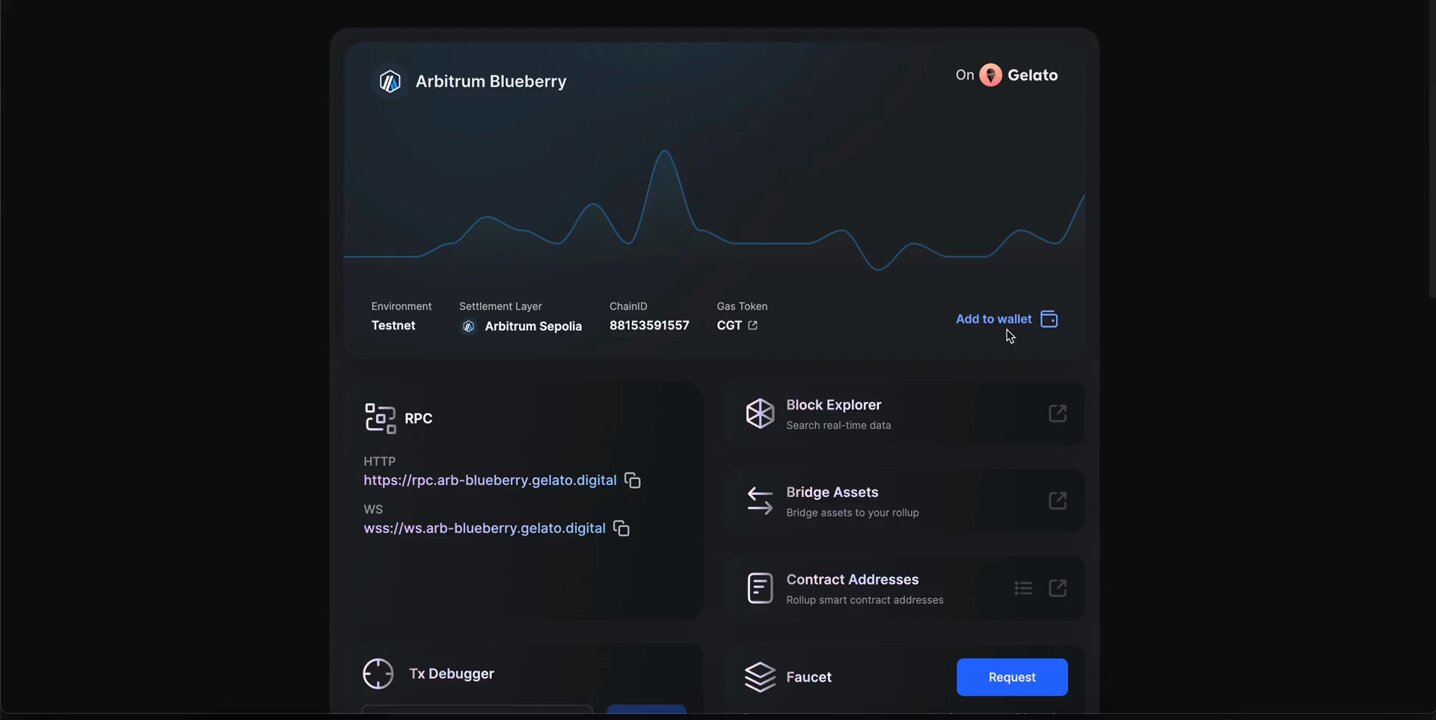Open the https://rpc.arb-blueberry.gelato.digital link
The image size is (1436, 720).
click(489, 479)
